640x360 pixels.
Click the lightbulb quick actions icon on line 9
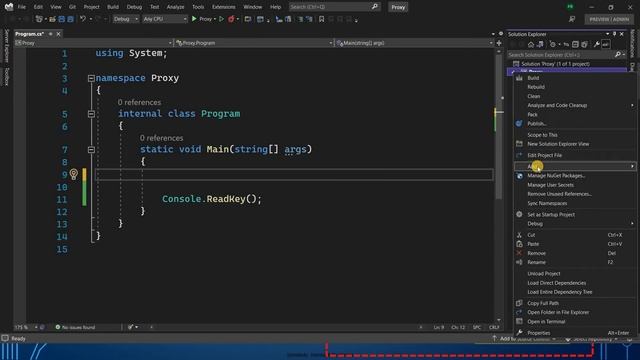coord(73,174)
